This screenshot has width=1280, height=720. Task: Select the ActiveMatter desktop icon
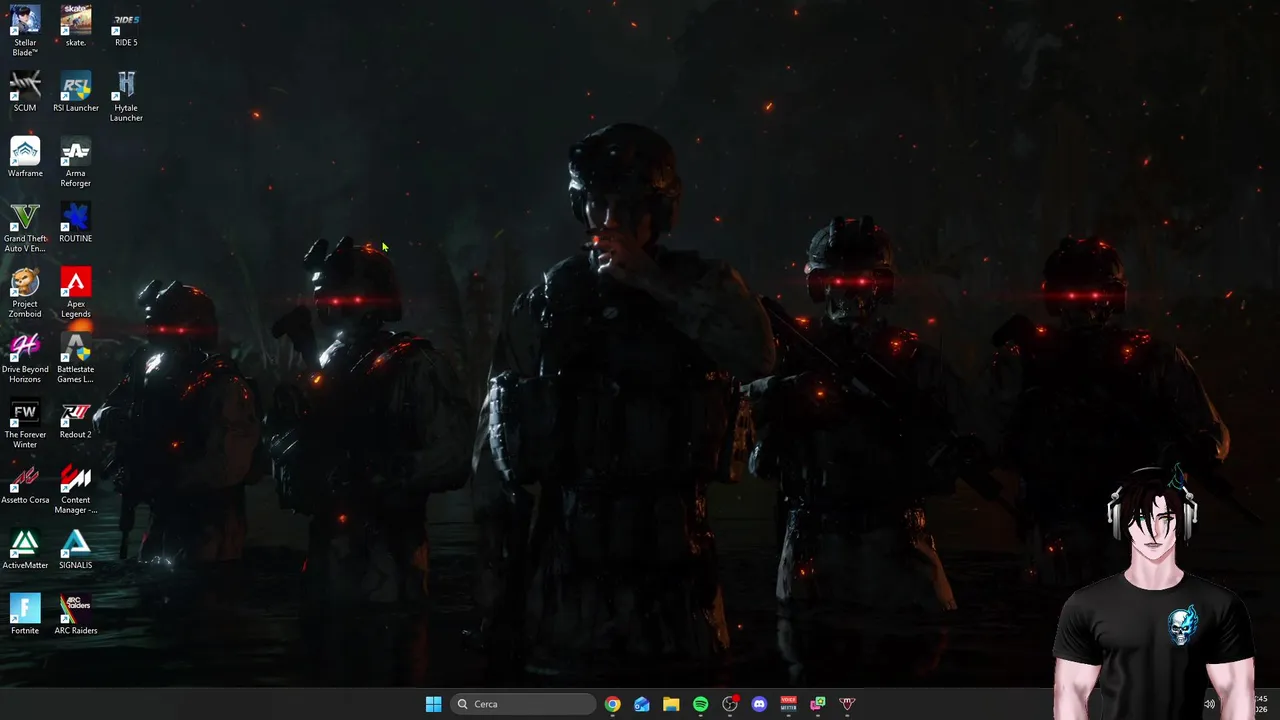[25, 550]
